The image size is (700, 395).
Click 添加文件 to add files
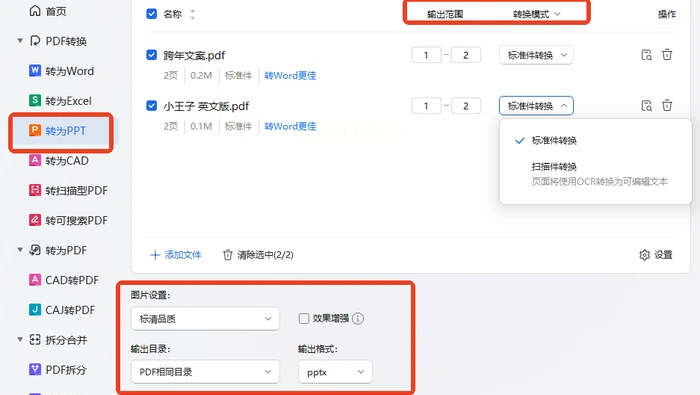point(176,255)
